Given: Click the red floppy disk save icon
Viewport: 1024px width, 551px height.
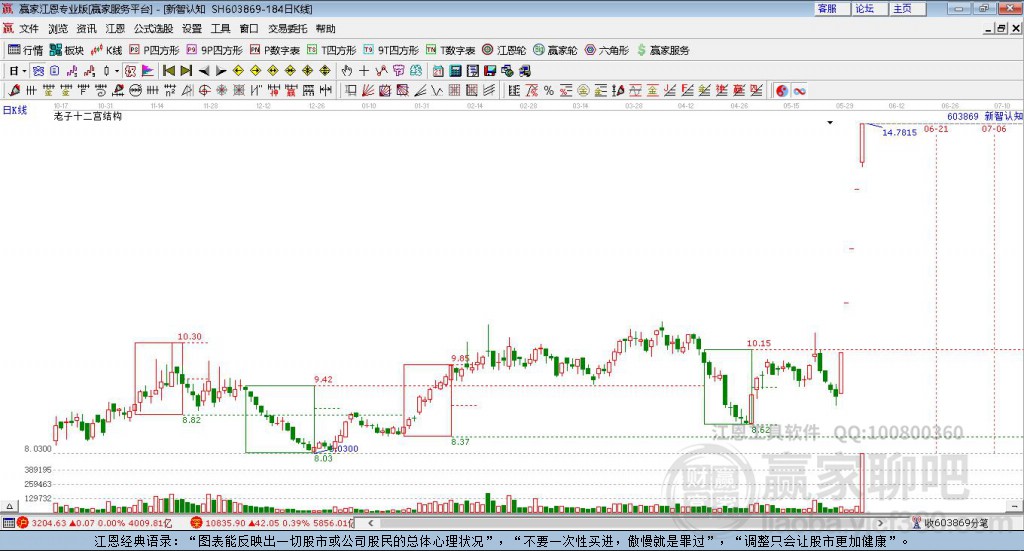Looking at the screenshot, I should 490,71.
